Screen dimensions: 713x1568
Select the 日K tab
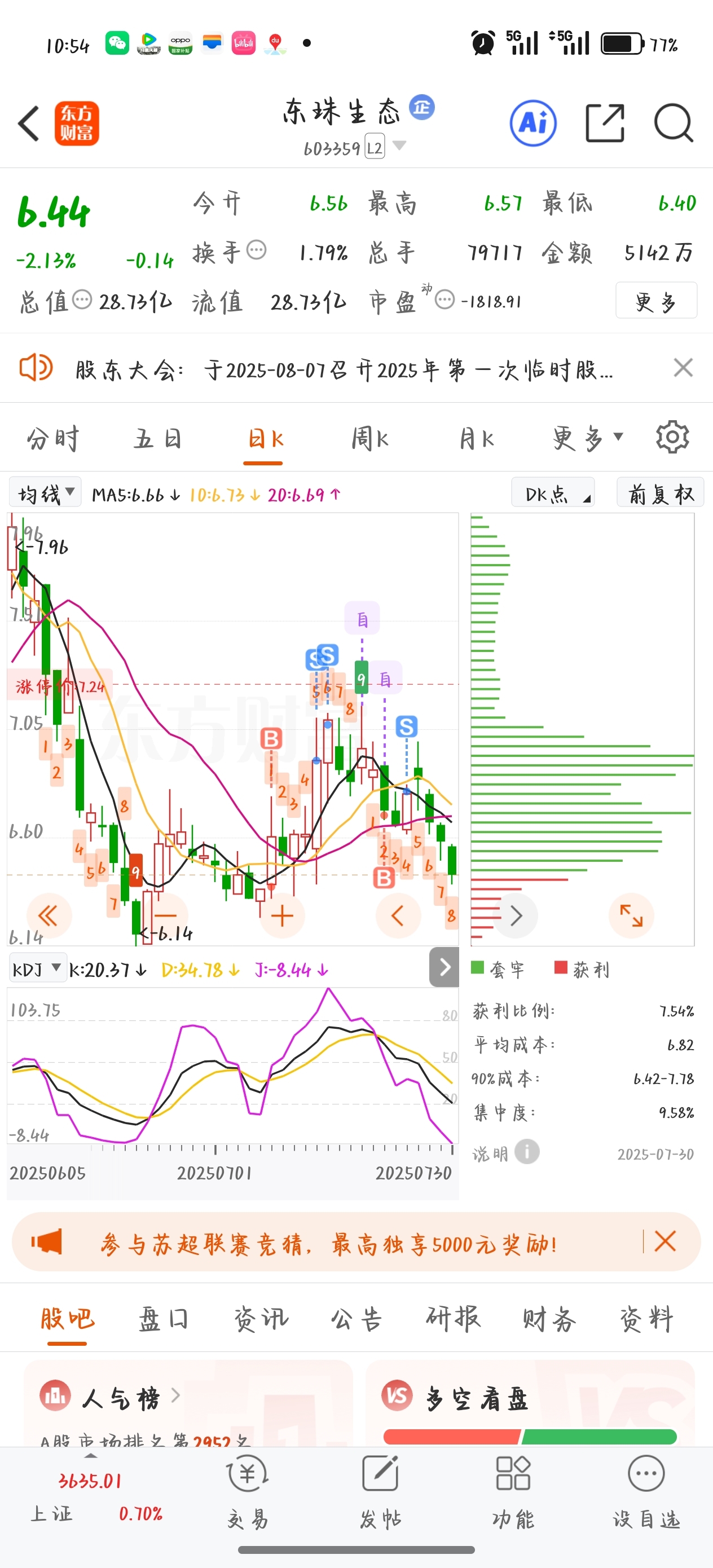pos(265,438)
